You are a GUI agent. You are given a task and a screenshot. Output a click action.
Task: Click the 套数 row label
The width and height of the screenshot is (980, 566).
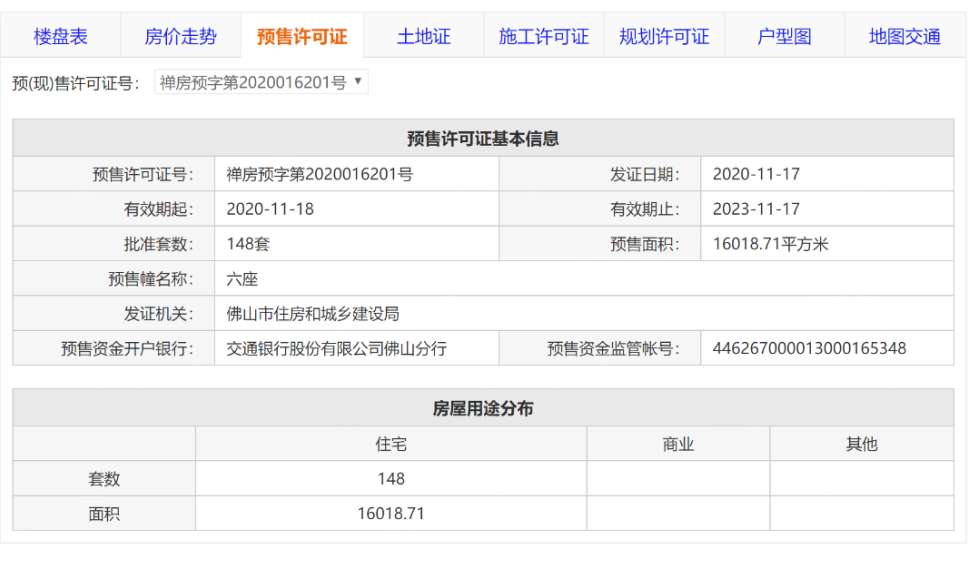click(x=104, y=479)
